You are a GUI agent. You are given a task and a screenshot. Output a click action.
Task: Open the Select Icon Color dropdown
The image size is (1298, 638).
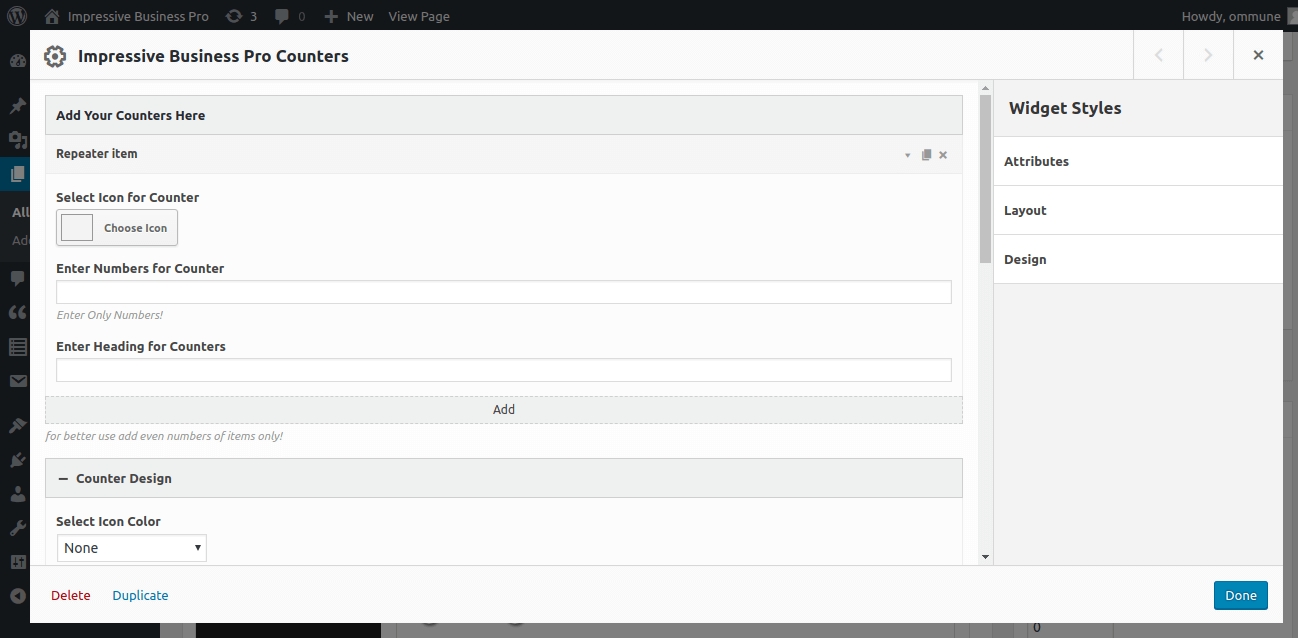pyautogui.click(x=132, y=548)
